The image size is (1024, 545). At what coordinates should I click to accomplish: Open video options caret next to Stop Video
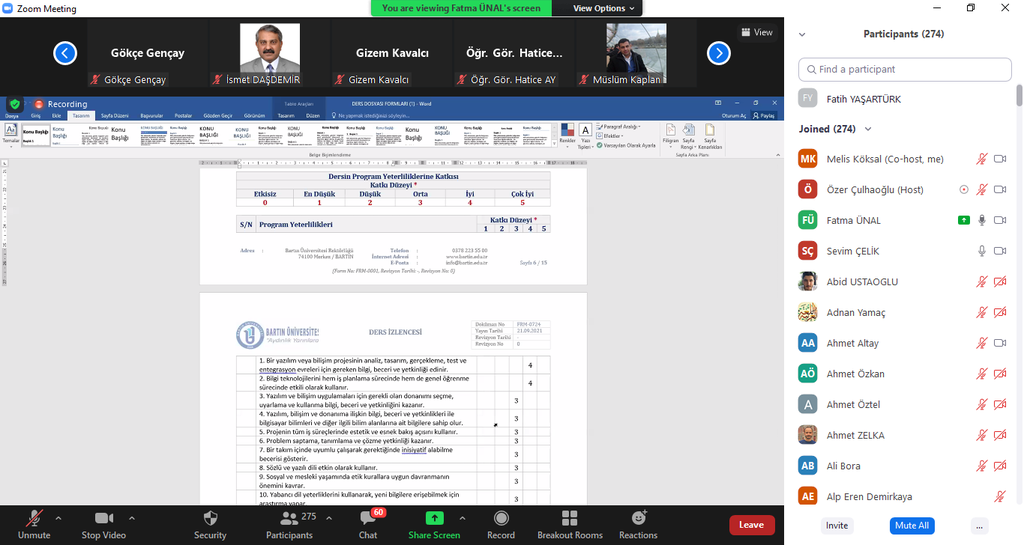(x=131, y=518)
